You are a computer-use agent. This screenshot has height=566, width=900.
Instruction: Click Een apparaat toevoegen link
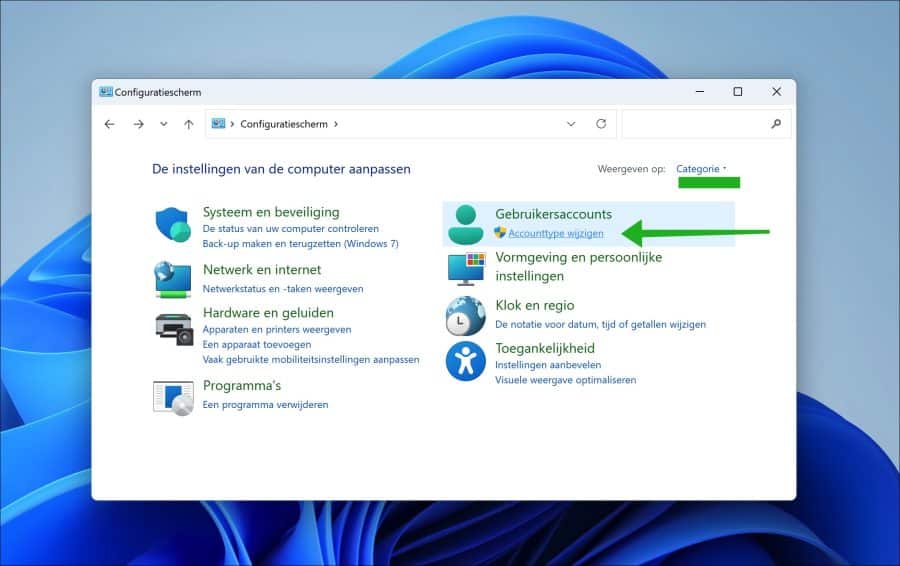(x=257, y=344)
